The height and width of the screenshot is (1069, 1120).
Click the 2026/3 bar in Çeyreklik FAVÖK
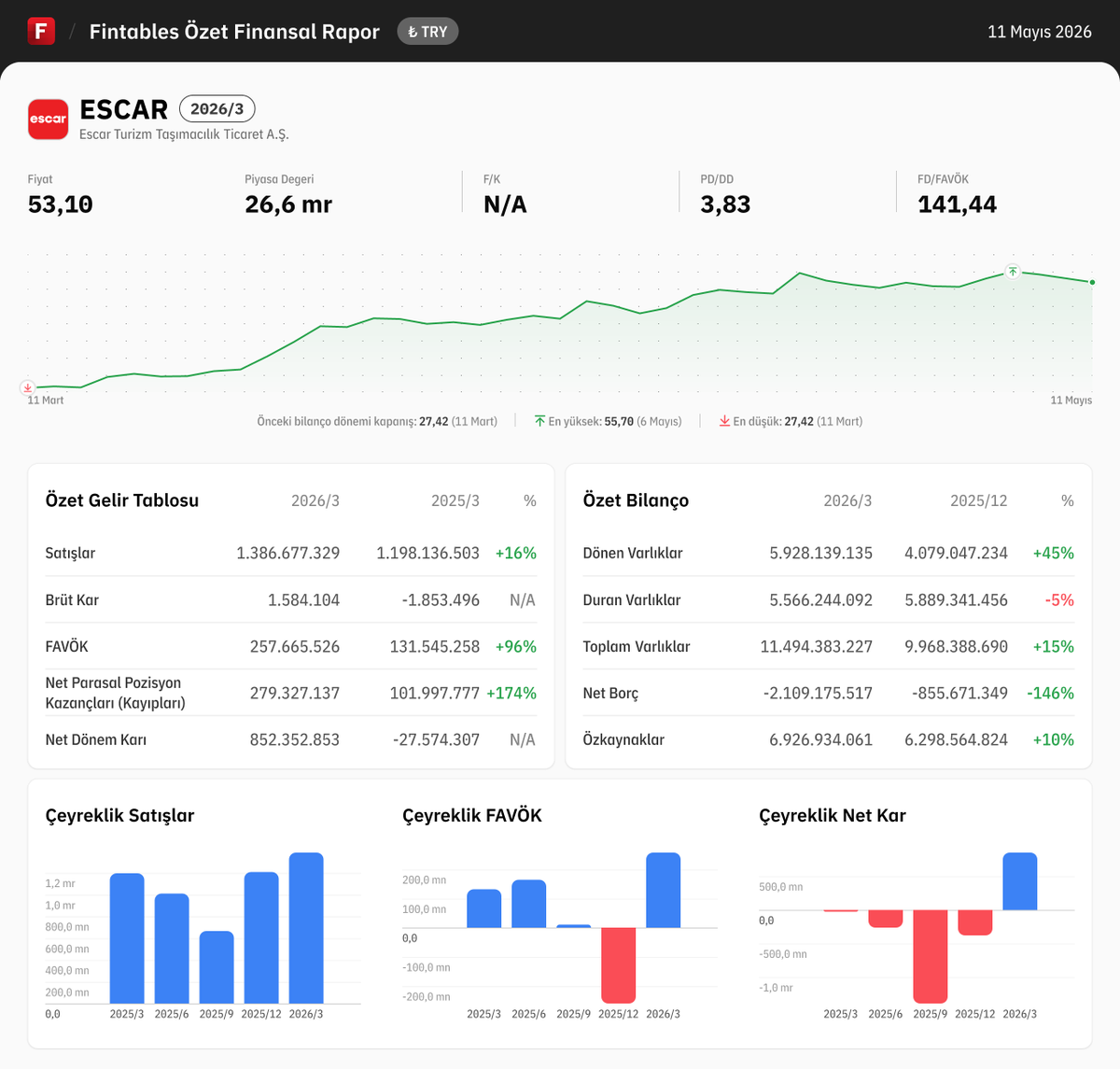point(663,890)
